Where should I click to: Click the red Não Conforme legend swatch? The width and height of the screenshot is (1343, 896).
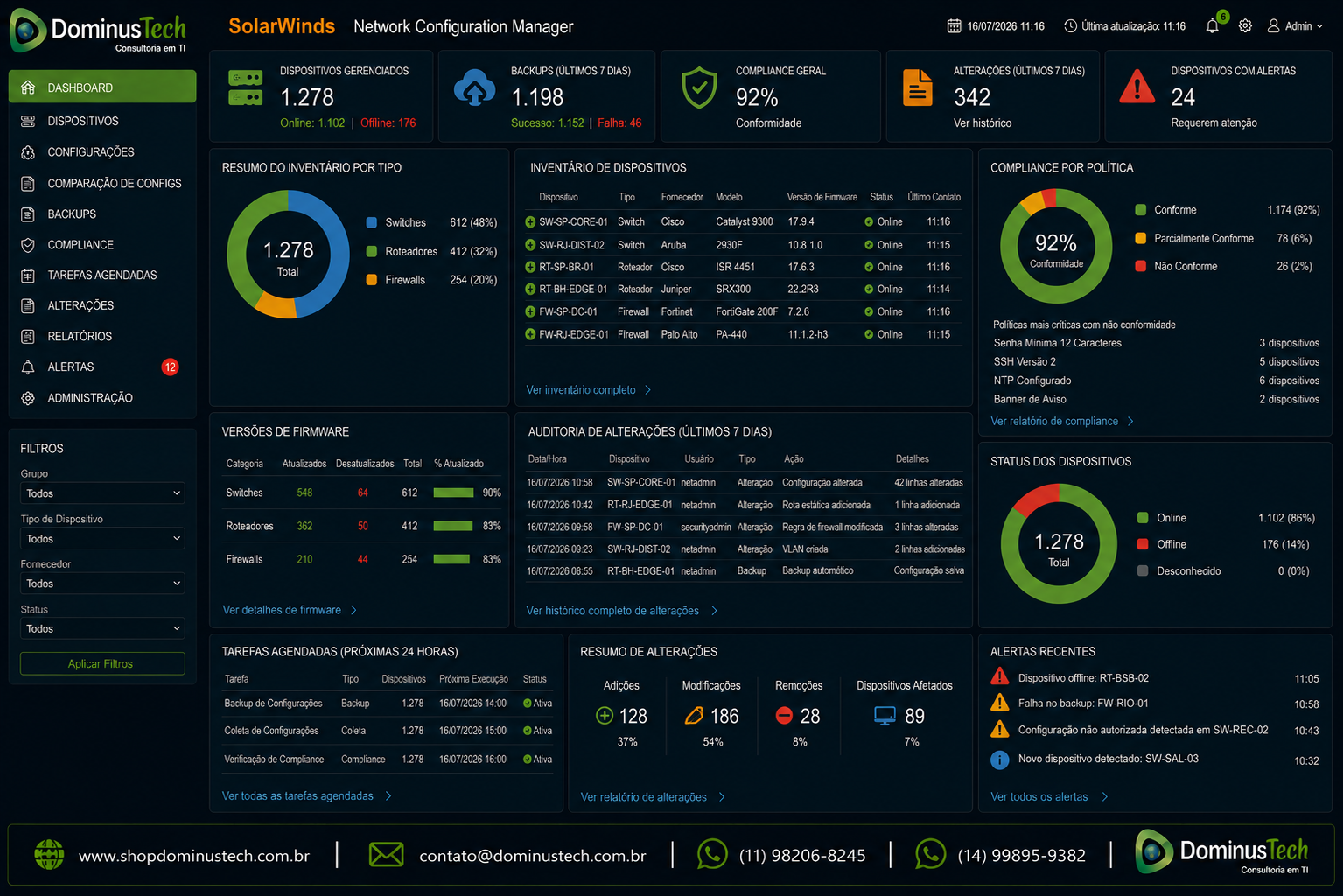[x=1141, y=266]
